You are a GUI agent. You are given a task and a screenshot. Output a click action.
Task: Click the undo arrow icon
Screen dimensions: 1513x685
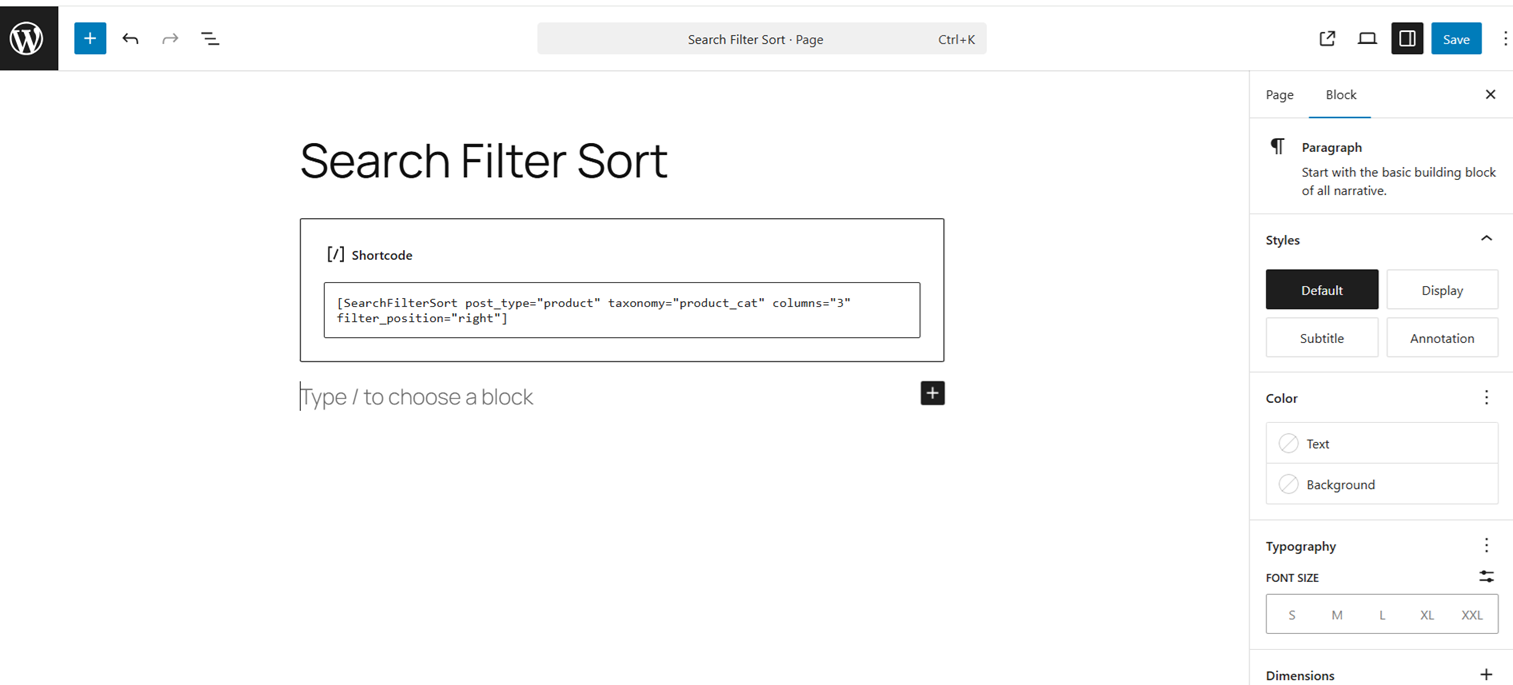[130, 39]
